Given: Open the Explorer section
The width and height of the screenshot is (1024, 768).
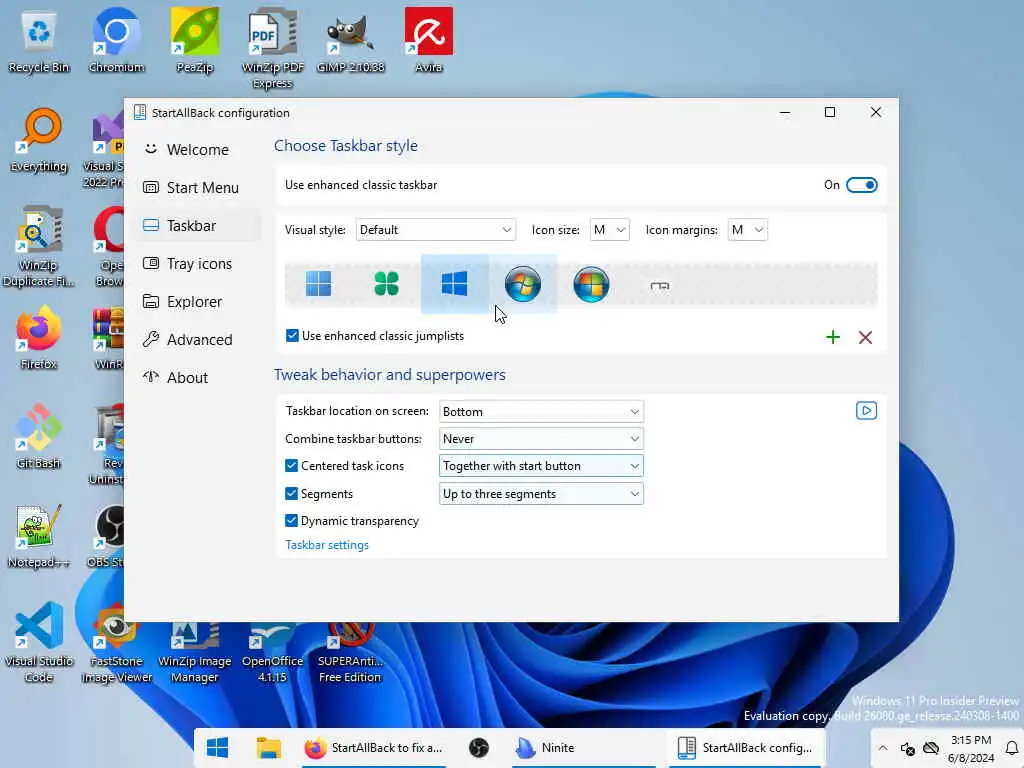Looking at the screenshot, I should point(198,302).
